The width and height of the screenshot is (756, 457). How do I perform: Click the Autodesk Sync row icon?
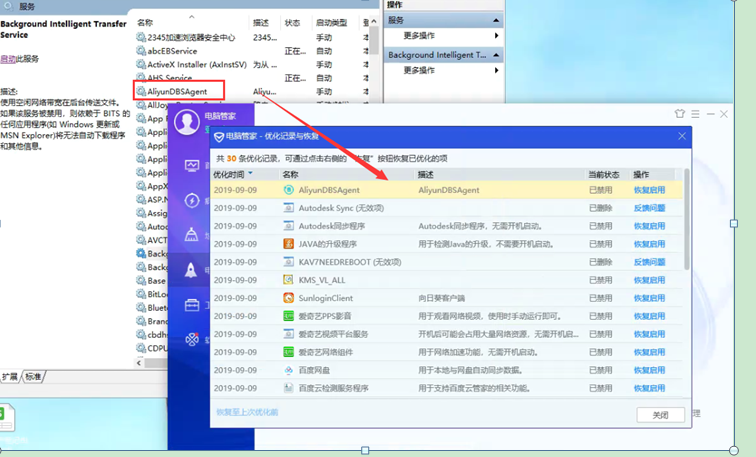click(288, 208)
